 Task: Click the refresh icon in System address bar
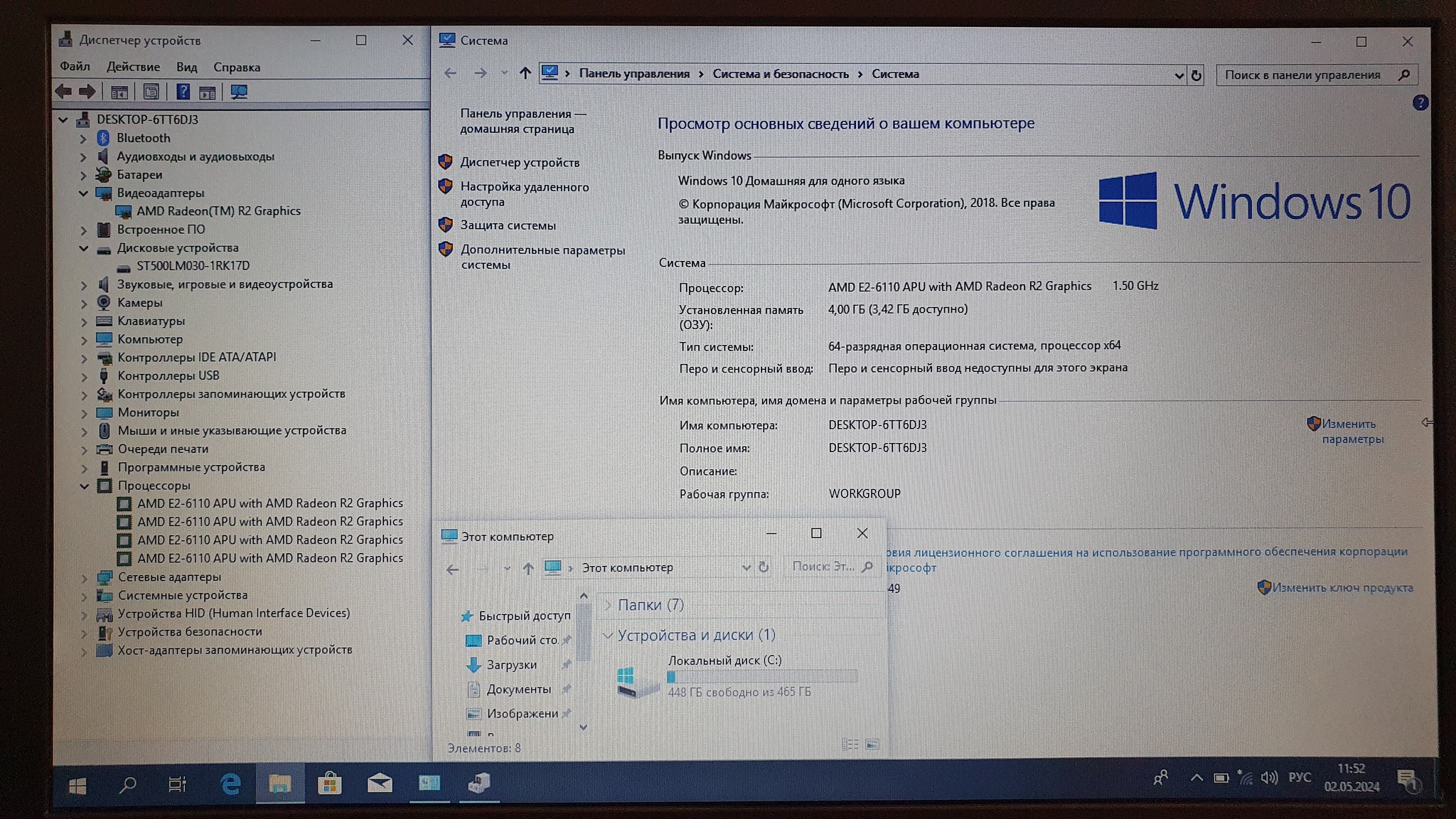click(1197, 75)
